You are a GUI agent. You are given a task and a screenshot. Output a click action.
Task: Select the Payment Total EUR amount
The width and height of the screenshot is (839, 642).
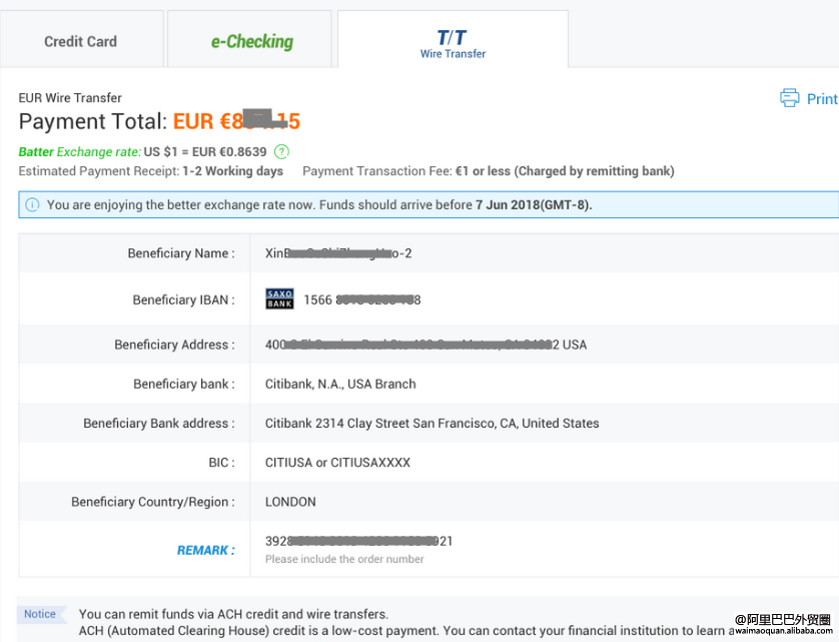point(236,121)
